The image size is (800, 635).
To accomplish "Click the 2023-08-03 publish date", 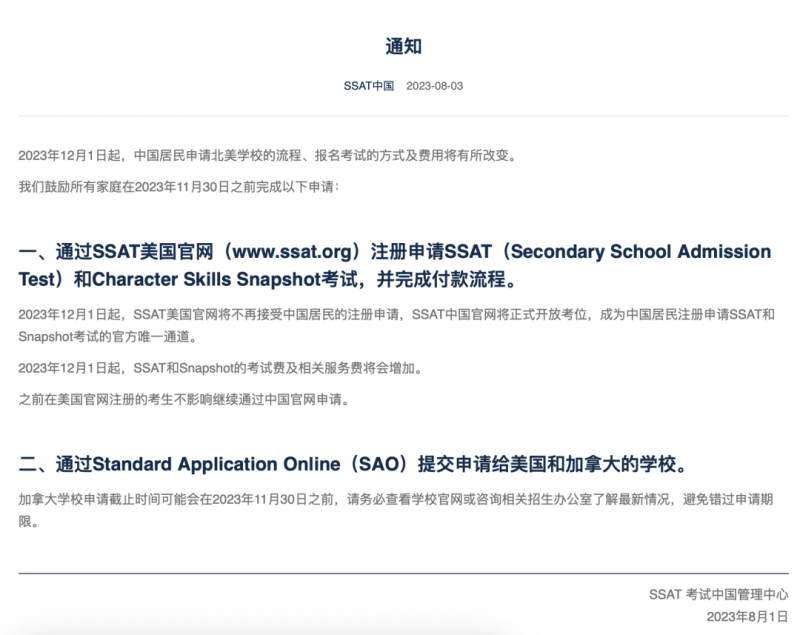I will click(x=435, y=86).
